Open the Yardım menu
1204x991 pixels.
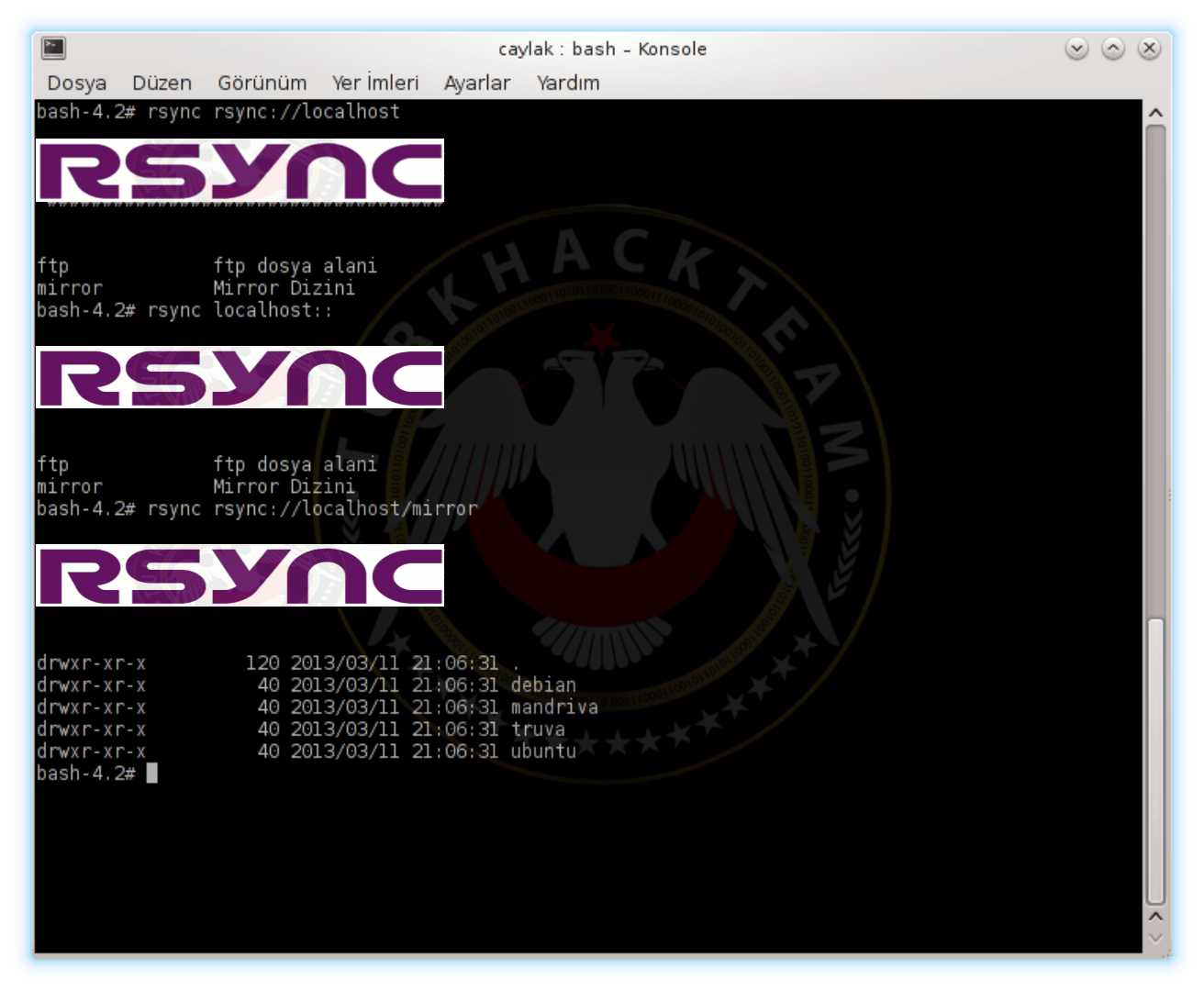click(x=568, y=83)
